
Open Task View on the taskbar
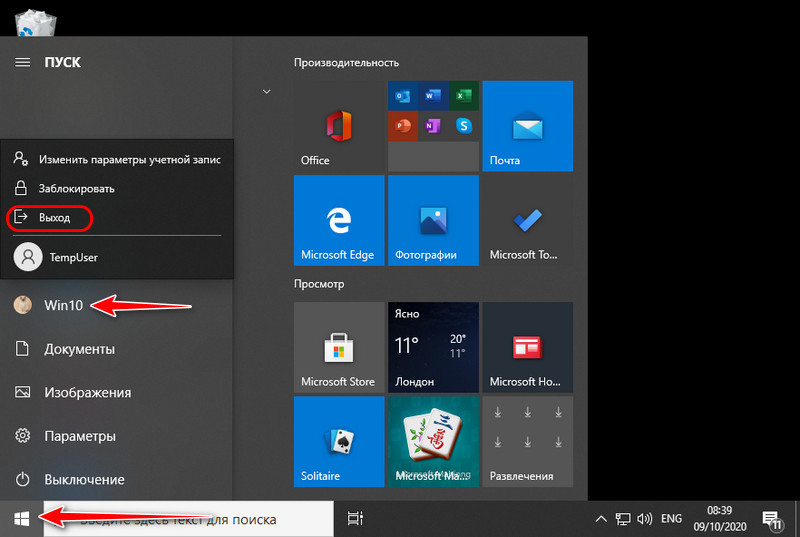pyautogui.click(x=355, y=519)
